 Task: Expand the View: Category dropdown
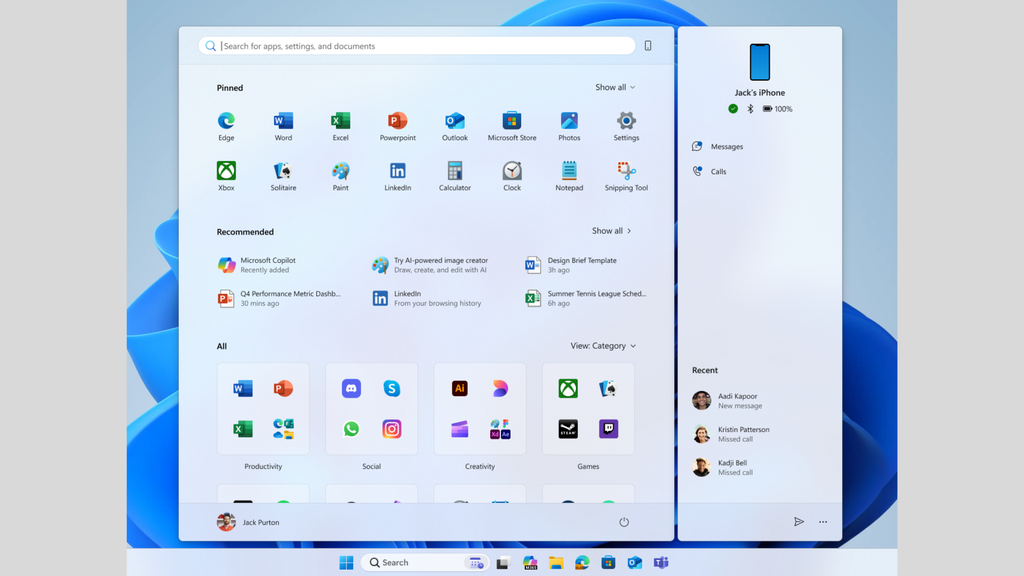point(603,346)
